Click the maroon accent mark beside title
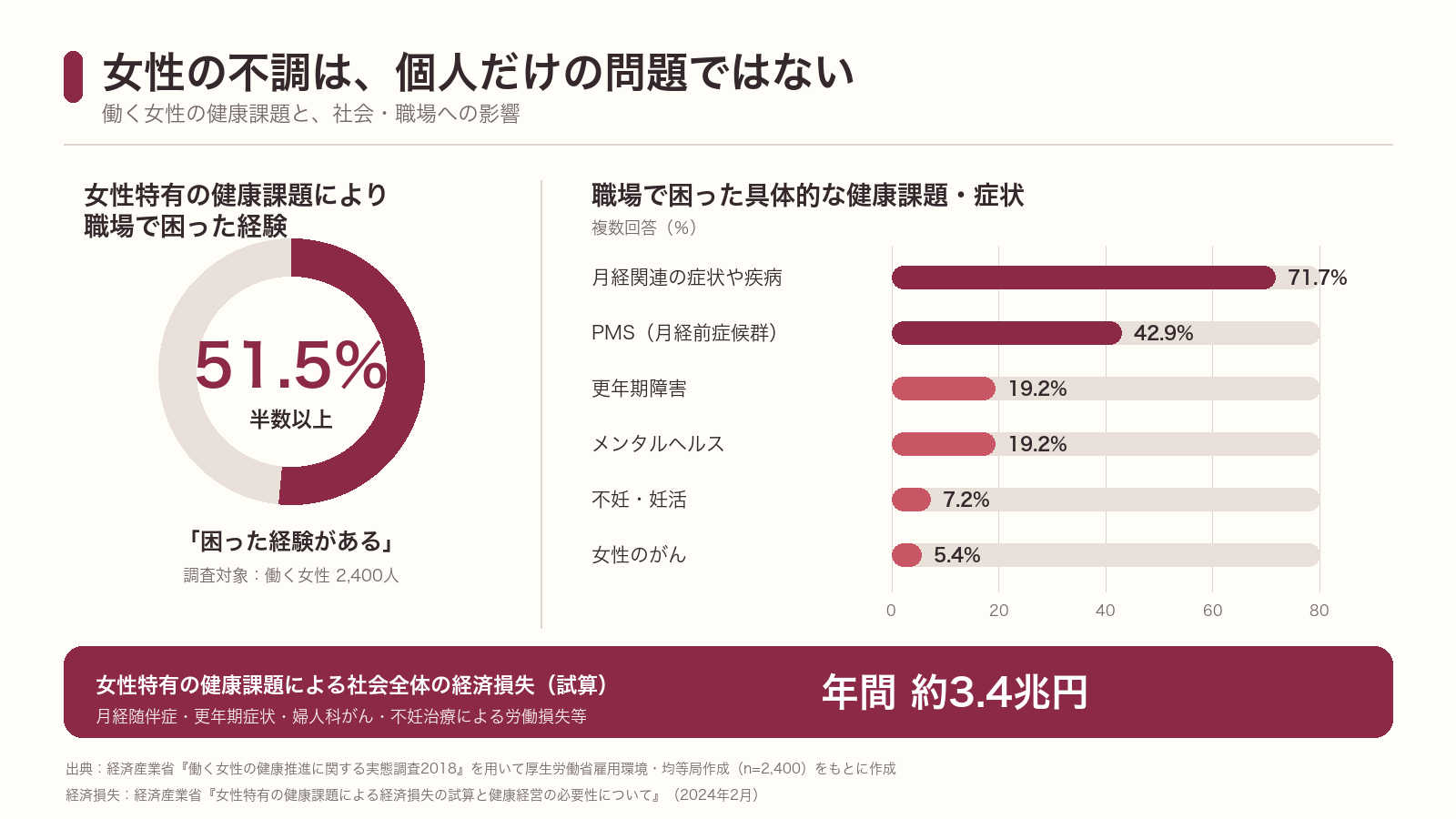The image size is (1456, 819). [x=73, y=76]
